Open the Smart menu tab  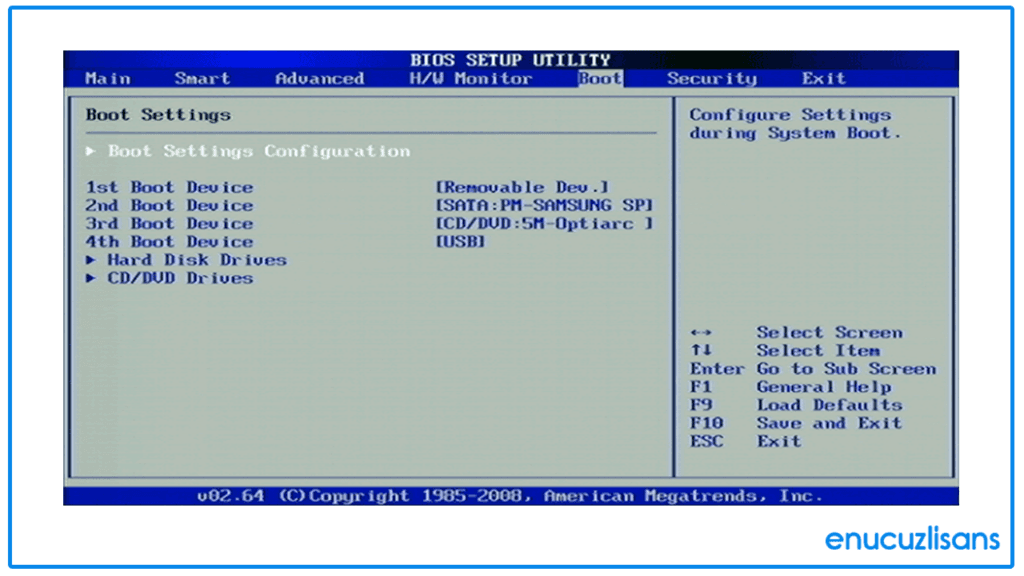coord(202,78)
